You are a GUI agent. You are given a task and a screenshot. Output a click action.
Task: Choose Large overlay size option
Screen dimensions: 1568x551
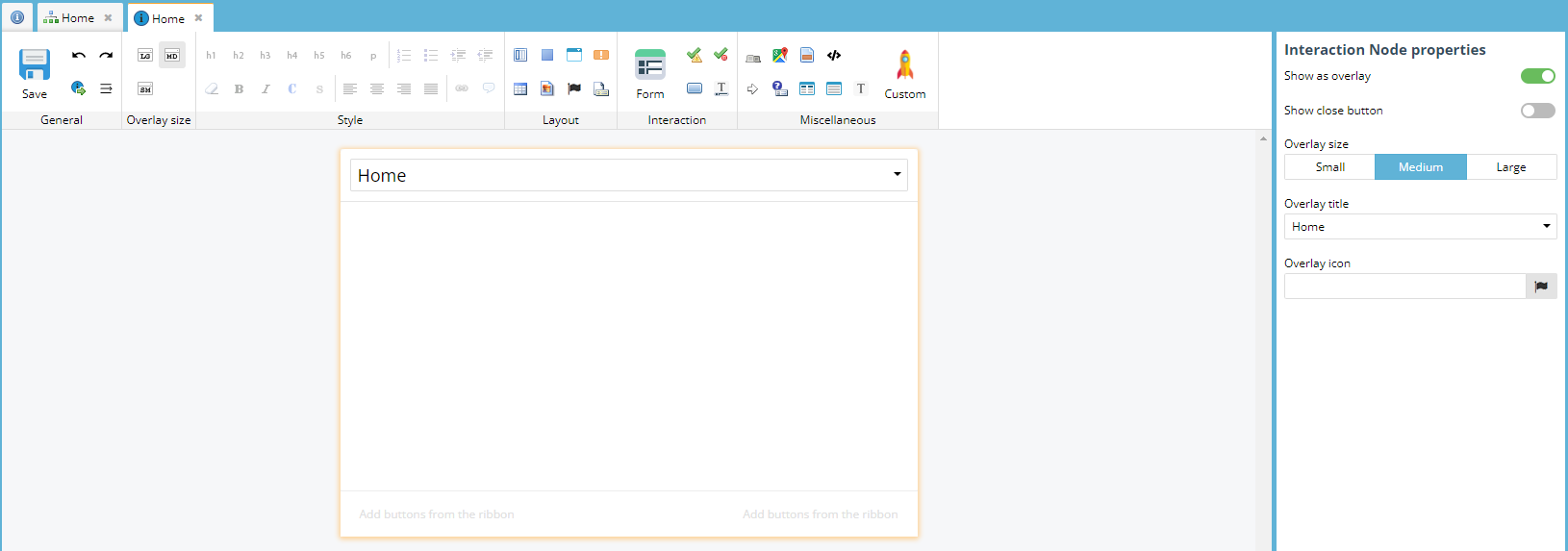pos(1510,167)
